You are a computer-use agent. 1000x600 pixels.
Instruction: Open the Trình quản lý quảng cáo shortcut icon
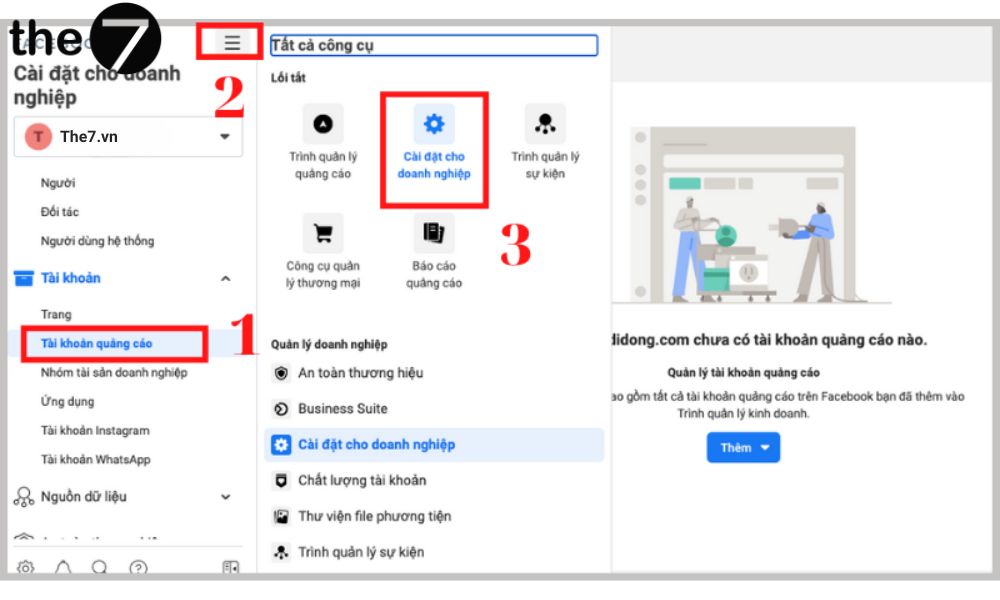click(x=323, y=124)
